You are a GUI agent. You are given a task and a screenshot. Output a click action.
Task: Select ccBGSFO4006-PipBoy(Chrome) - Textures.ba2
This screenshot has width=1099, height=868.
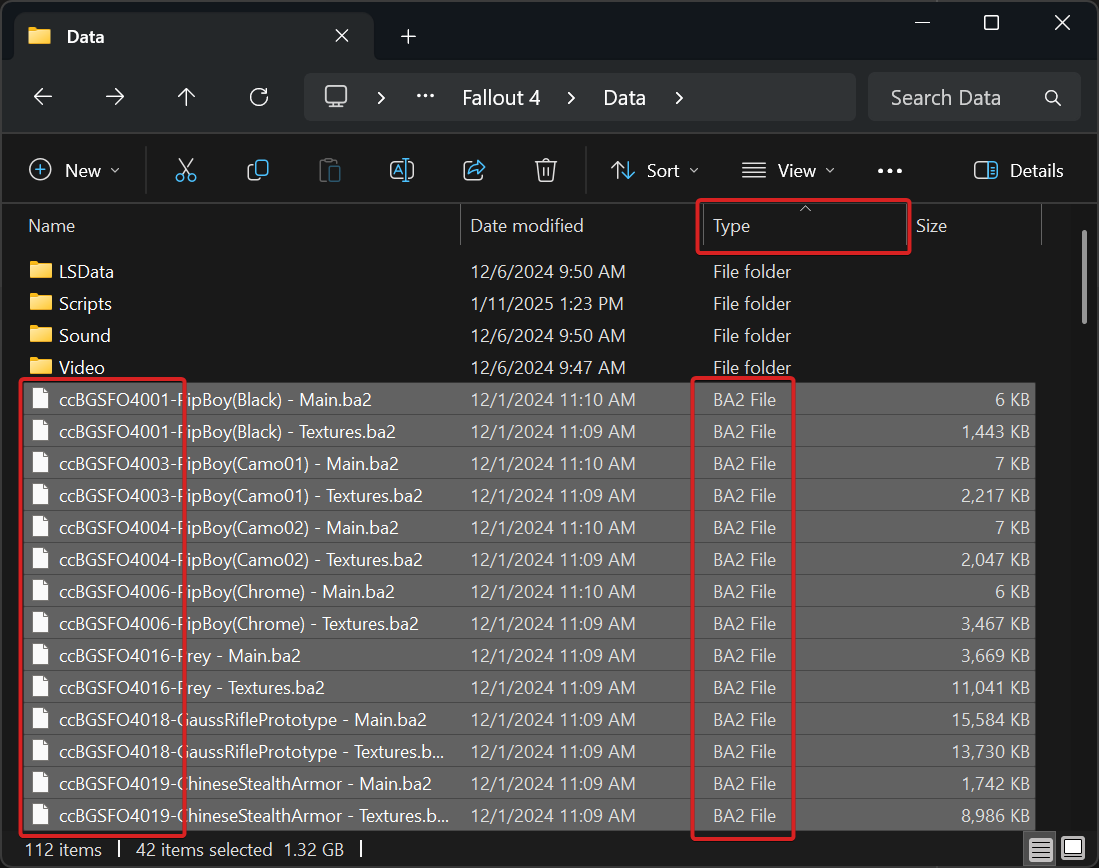click(x=529, y=623)
